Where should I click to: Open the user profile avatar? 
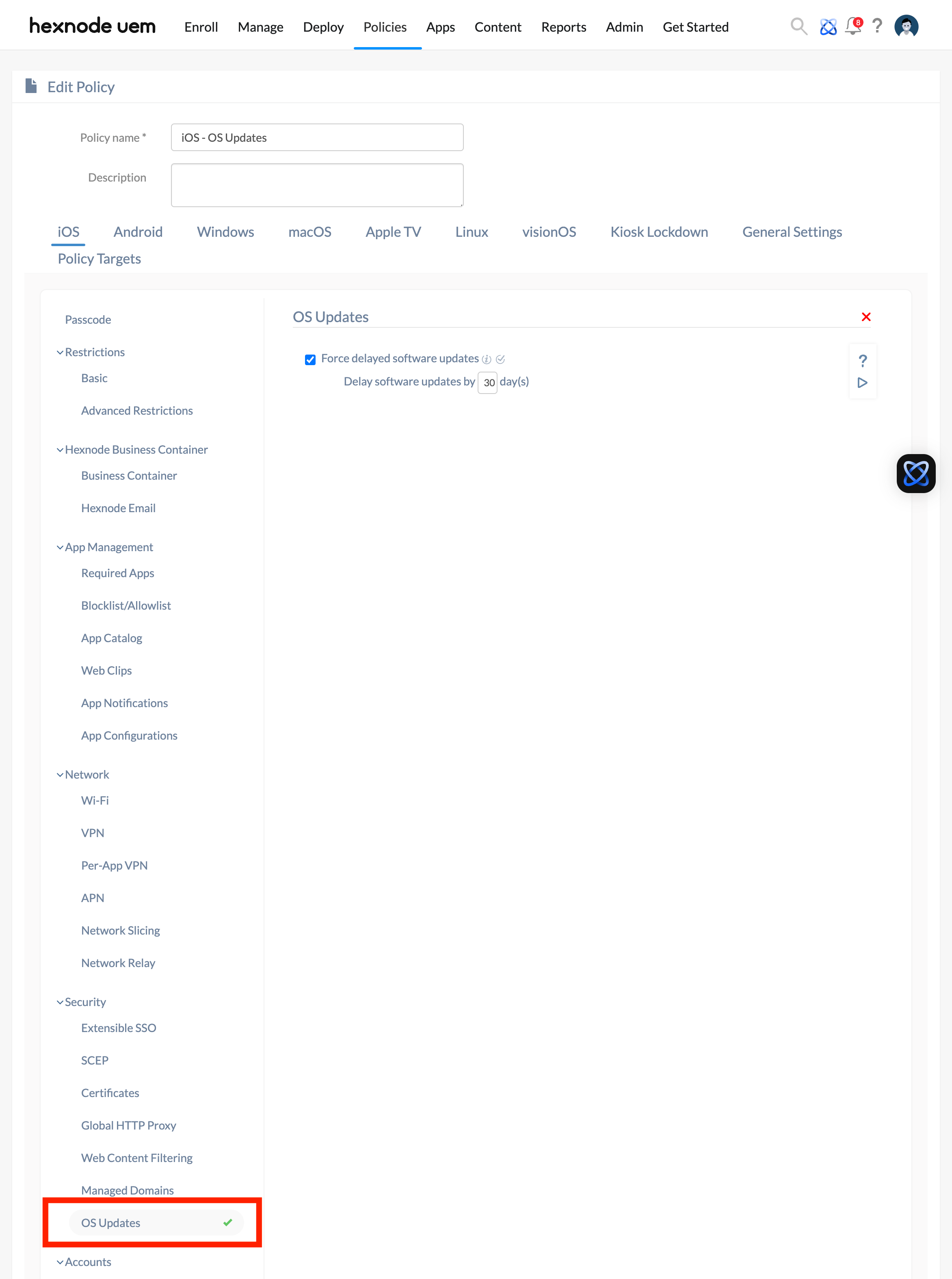[906, 26]
